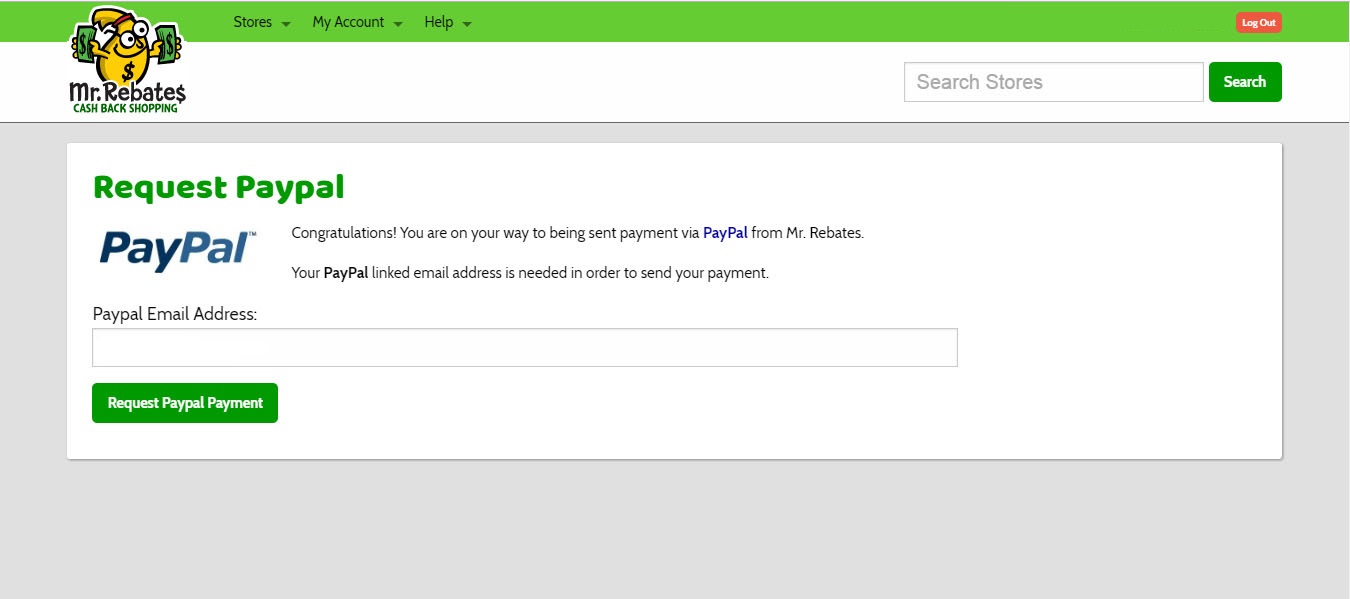This screenshot has width=1350, height=599.
Task: Click the Mr. Rebates wordmark under mascot
Action: pos(127,92)
